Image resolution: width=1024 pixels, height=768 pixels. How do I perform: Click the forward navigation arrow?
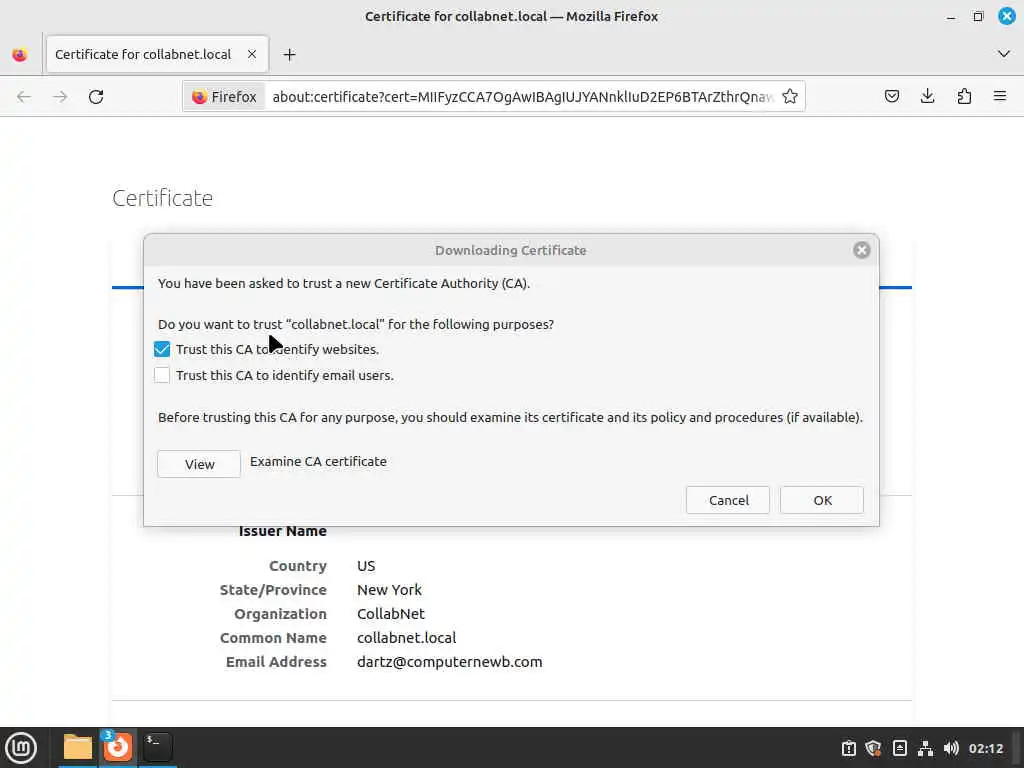tap(60, 97)
